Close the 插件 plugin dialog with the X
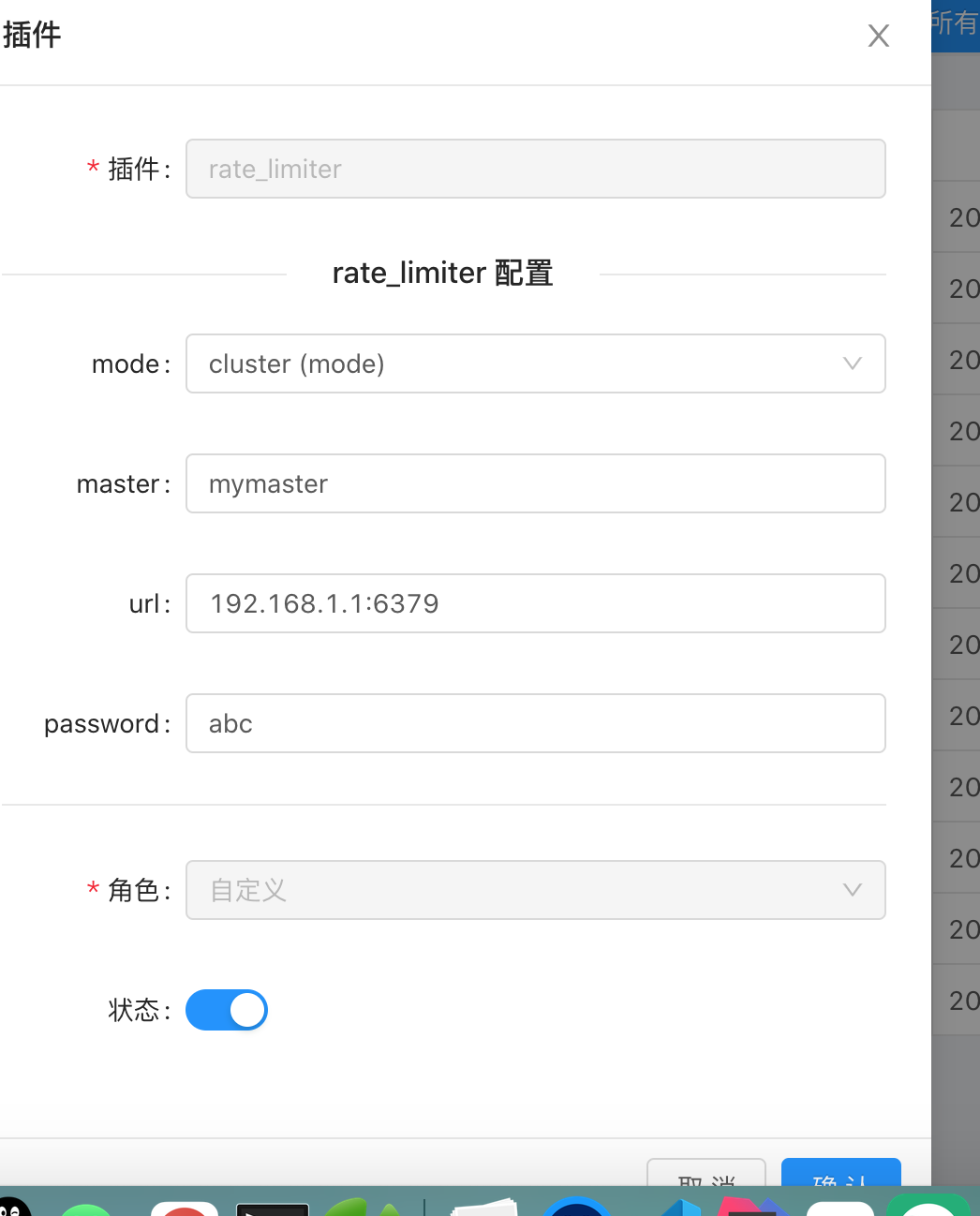Image resolution: width=980 pixels, height=1216 pixels. point(878,36)
